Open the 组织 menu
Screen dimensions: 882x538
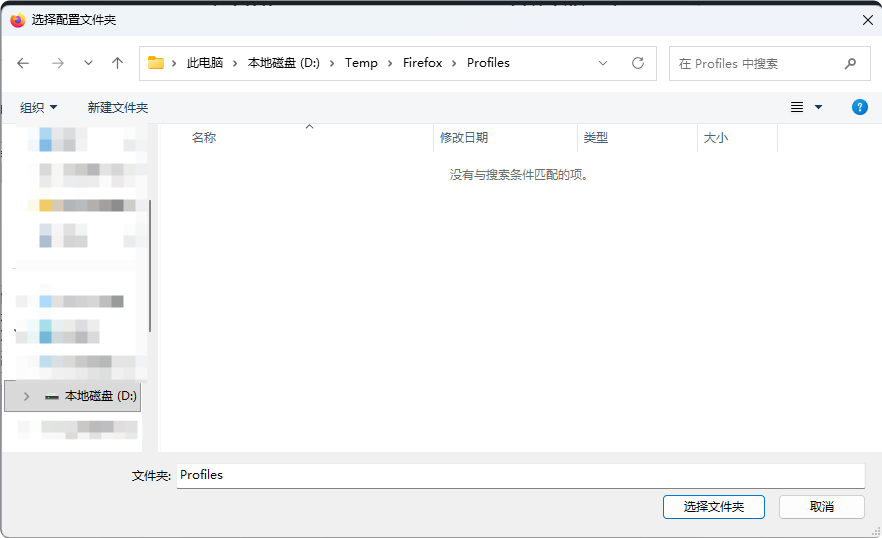(x=38, y=107)
